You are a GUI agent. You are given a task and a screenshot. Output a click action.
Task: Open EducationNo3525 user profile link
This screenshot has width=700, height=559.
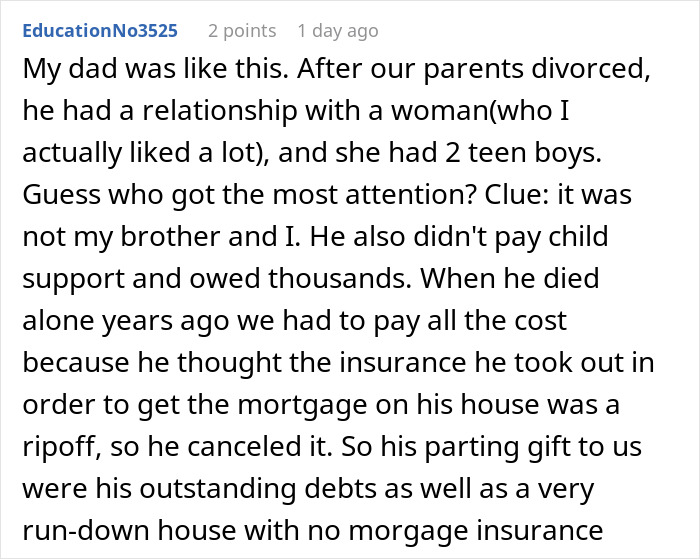99,31
